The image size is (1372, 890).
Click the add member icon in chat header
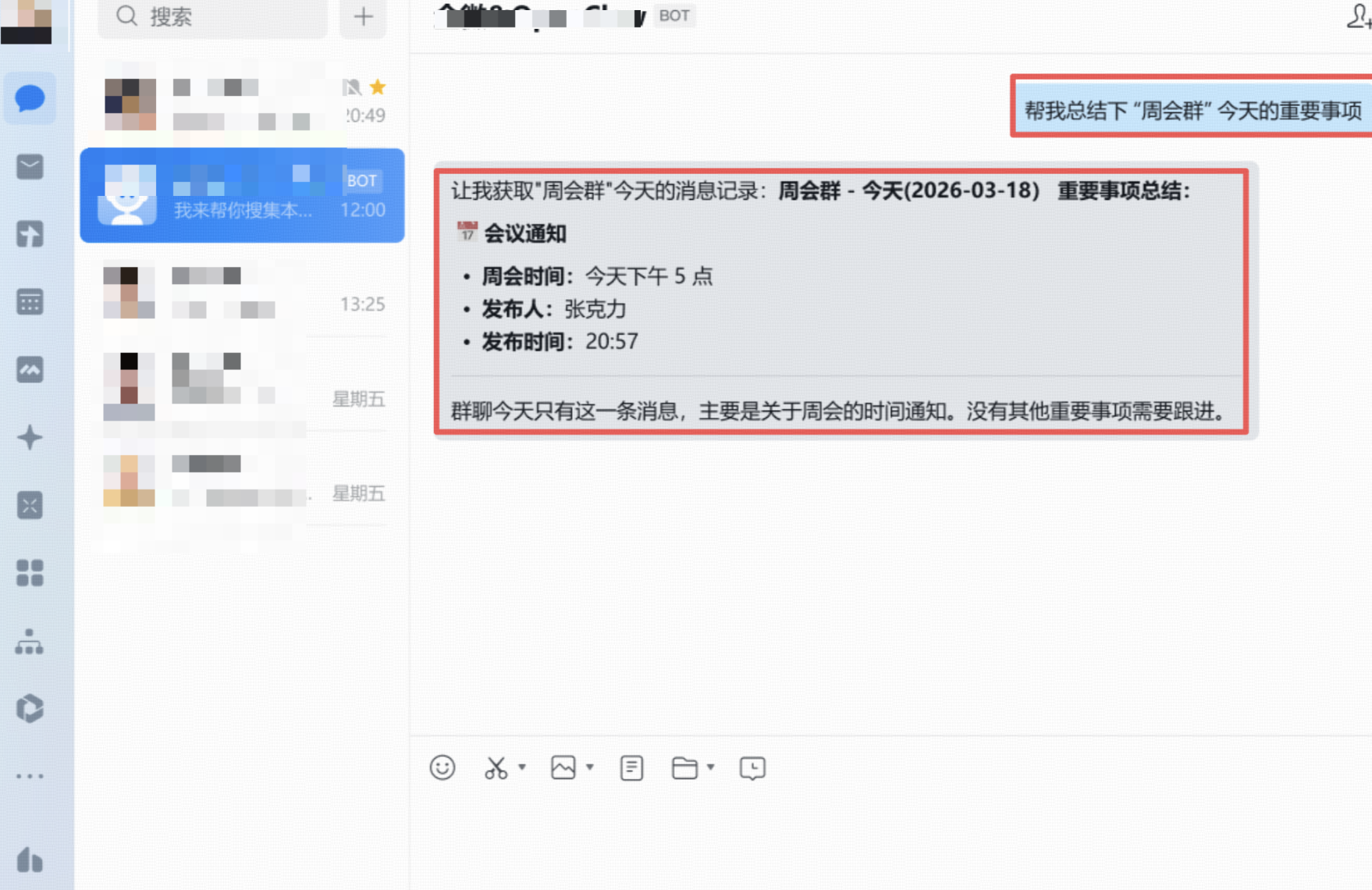[1359, 16]
